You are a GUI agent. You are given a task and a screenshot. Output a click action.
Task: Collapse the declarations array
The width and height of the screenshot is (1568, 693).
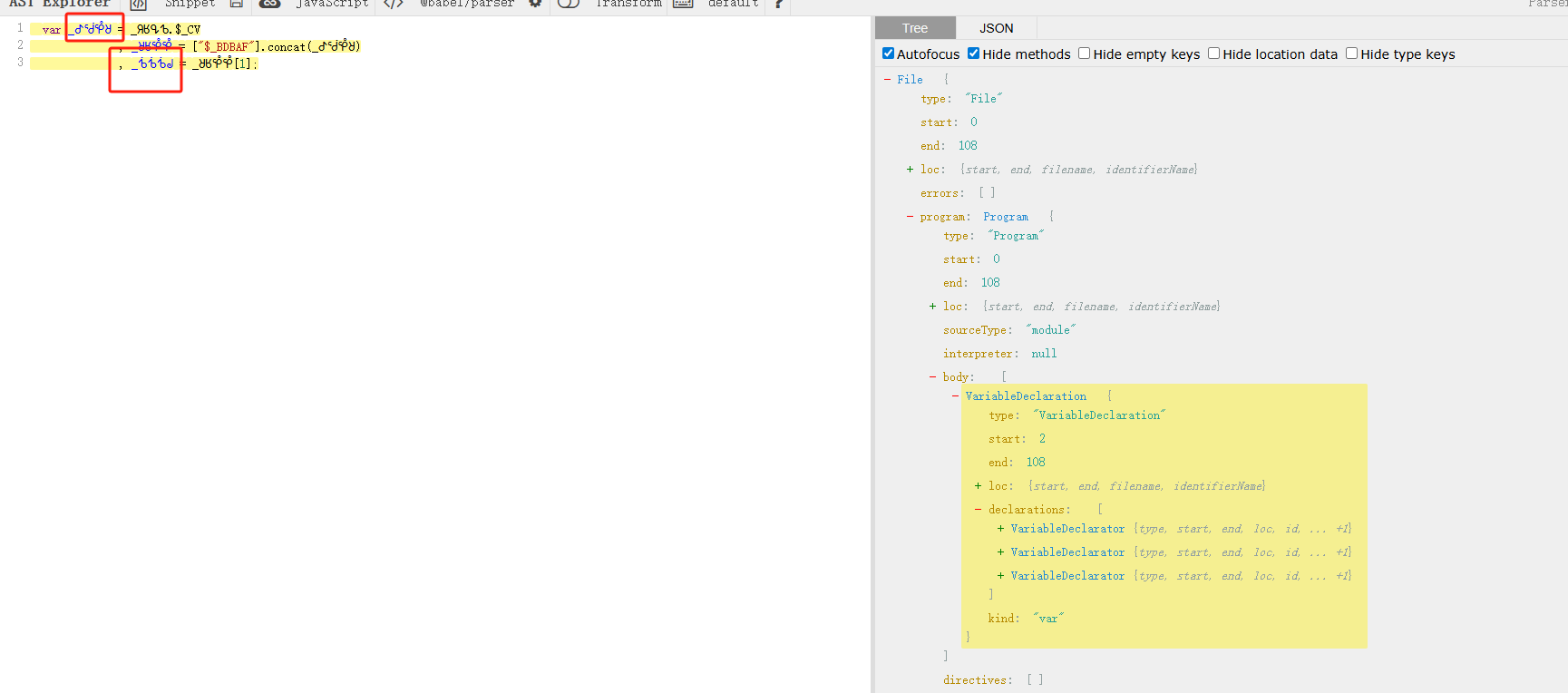(x=978, y=510)
